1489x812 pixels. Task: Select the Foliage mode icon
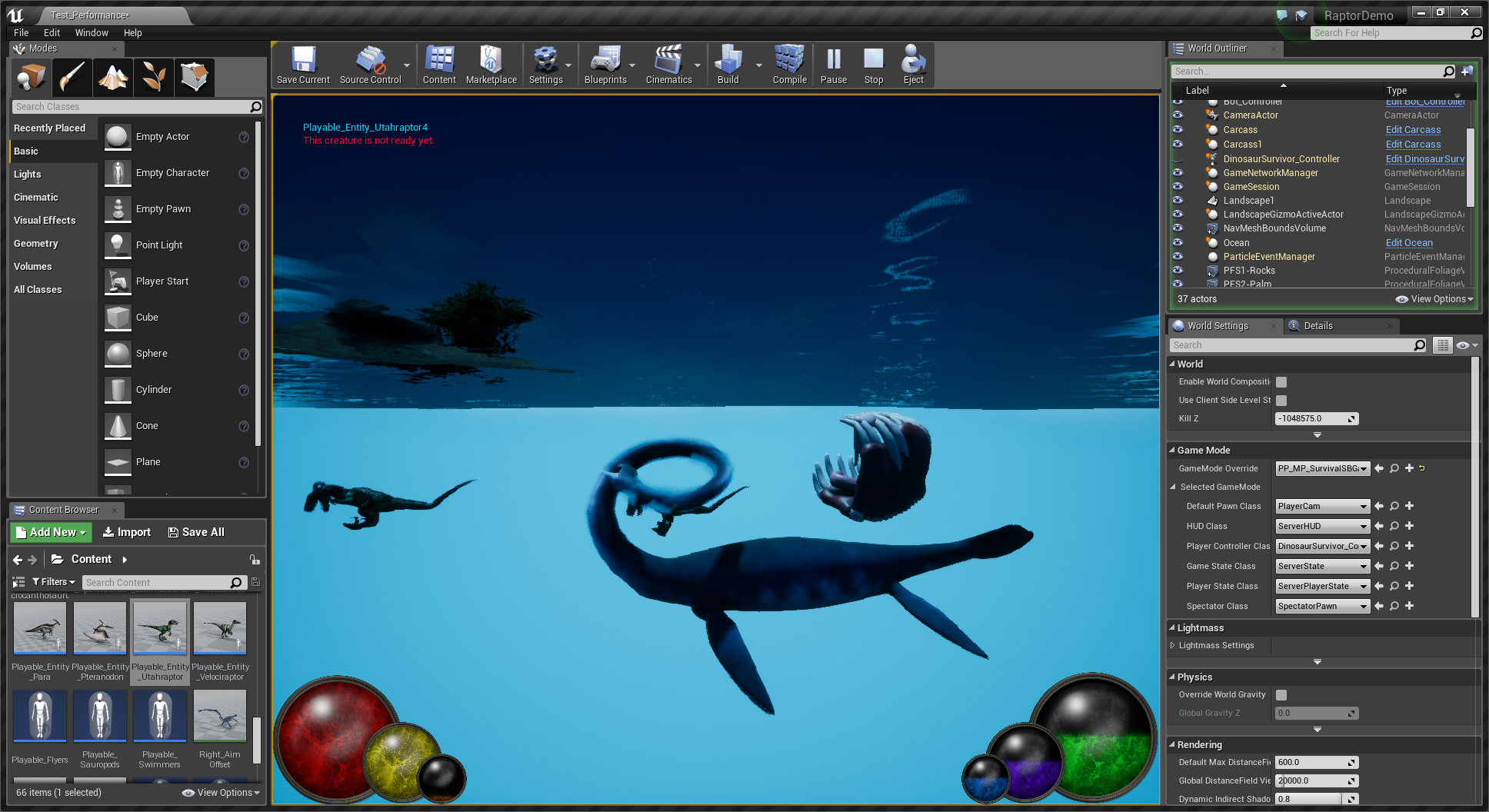(153, 77)
